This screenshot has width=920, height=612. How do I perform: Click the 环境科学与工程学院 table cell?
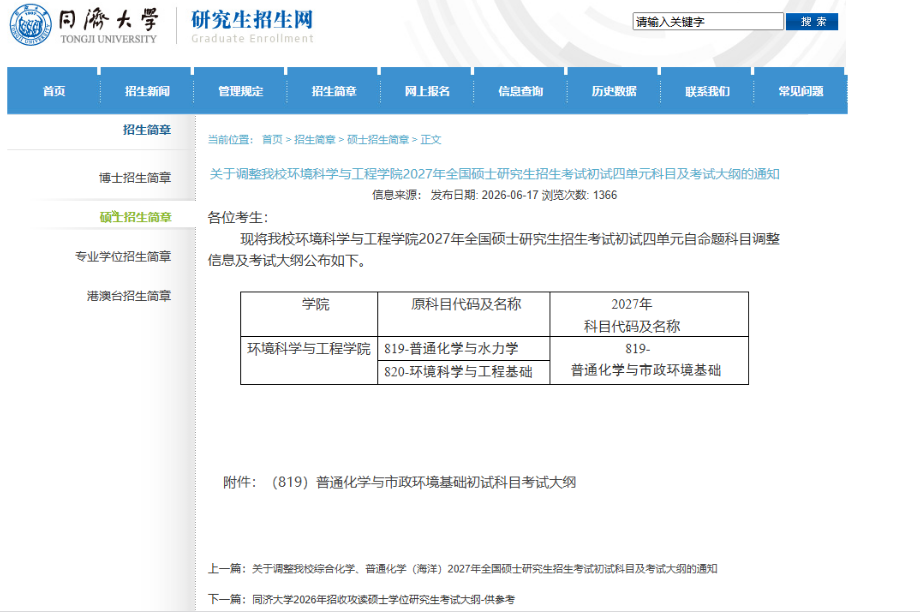click(x=309, y=360)
